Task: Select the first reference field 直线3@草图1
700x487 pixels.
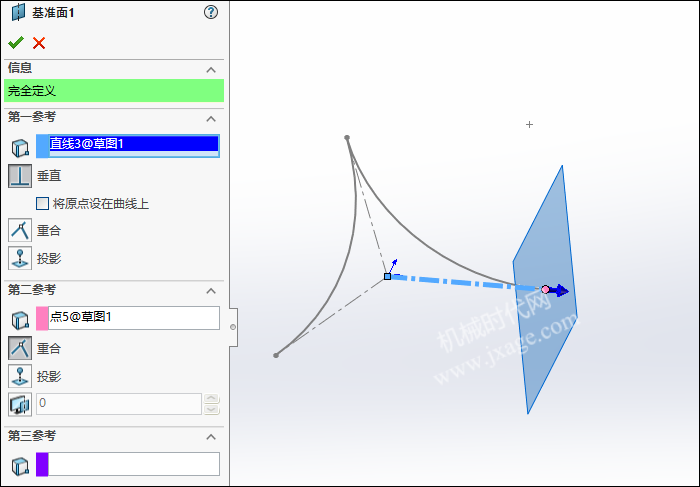Action: 134,146
